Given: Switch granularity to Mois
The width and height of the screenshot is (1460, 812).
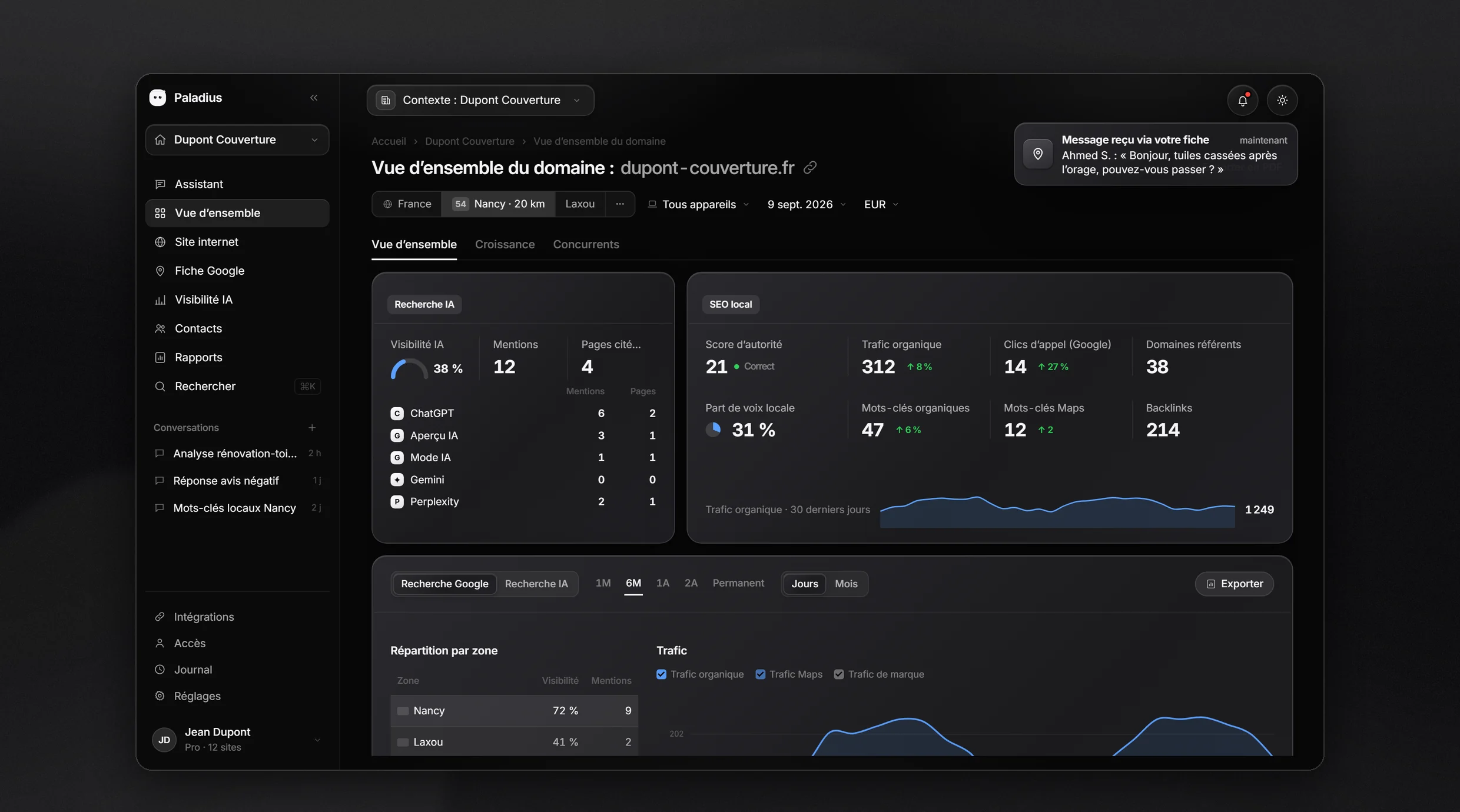Looking at the screenshot, I should tap(846, 584).
